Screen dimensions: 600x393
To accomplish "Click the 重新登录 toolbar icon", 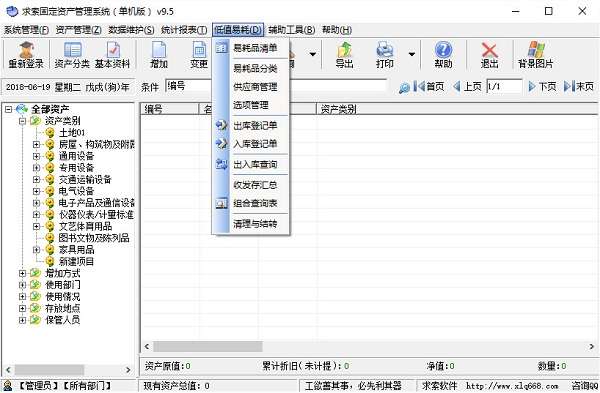I will [x=26, y=55].
